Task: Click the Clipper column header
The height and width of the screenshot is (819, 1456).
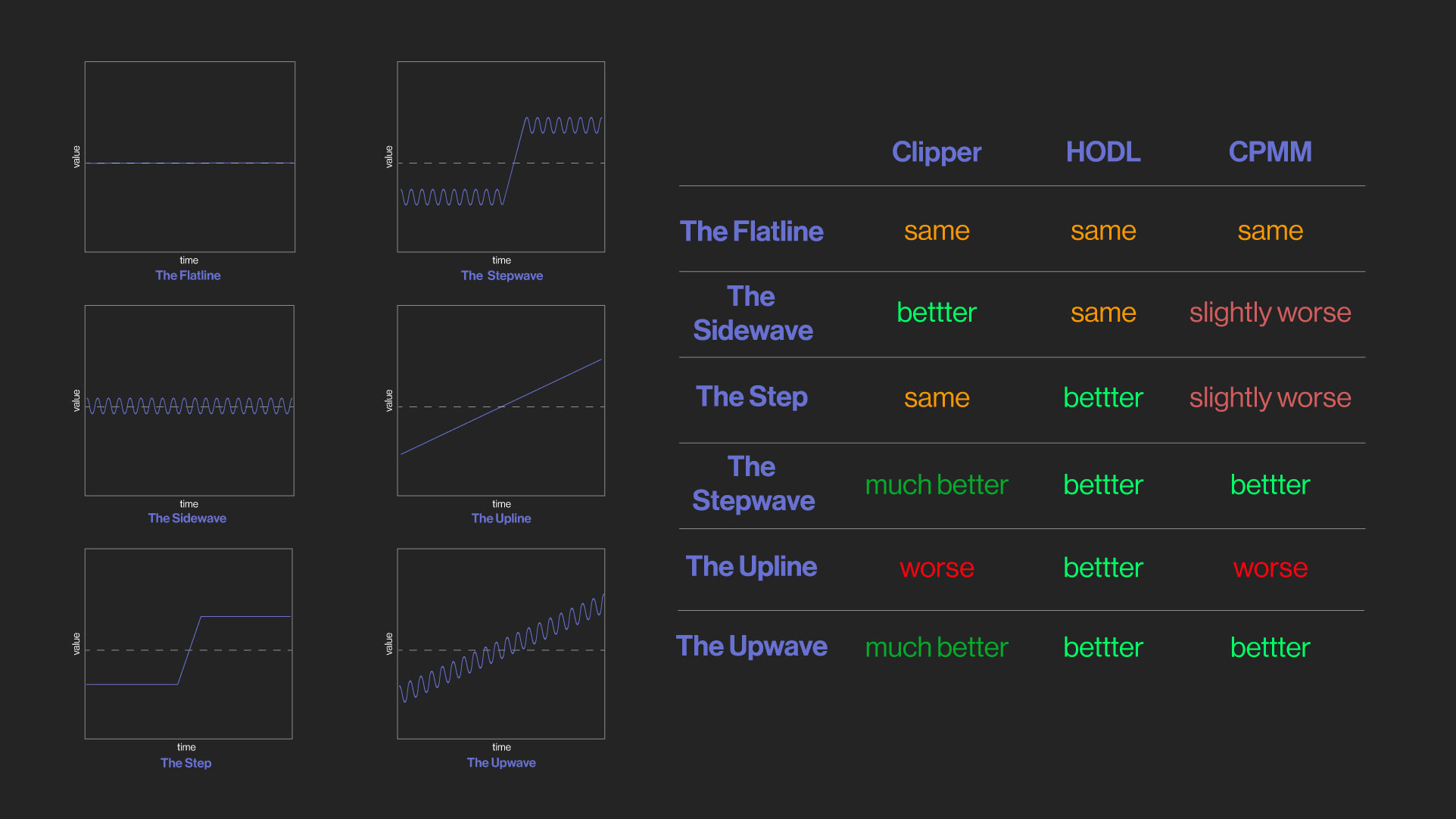Action: pyautogui.click(x=936, y=152)
